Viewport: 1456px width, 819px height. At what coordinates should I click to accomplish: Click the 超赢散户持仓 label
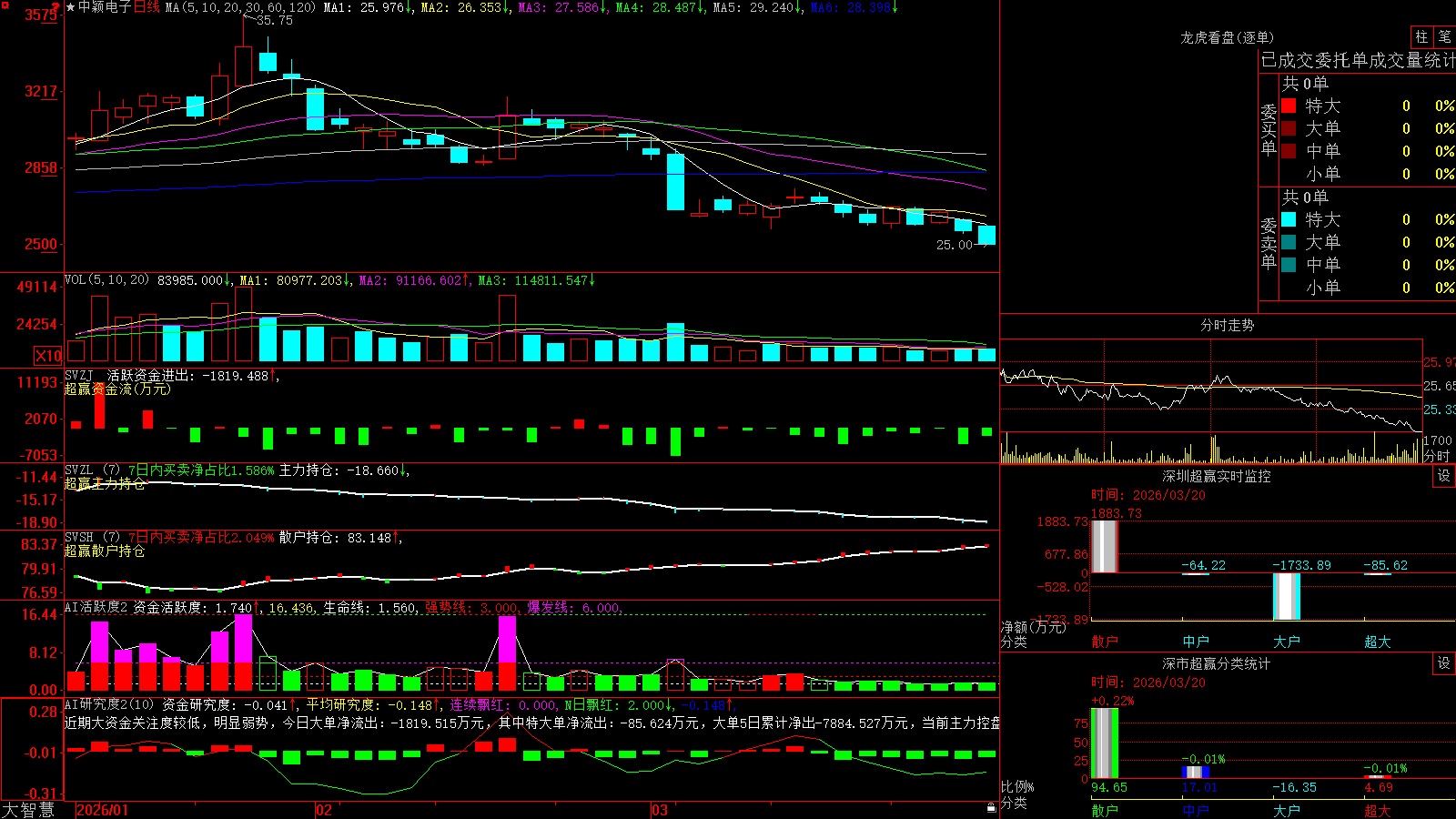point(105,551)
